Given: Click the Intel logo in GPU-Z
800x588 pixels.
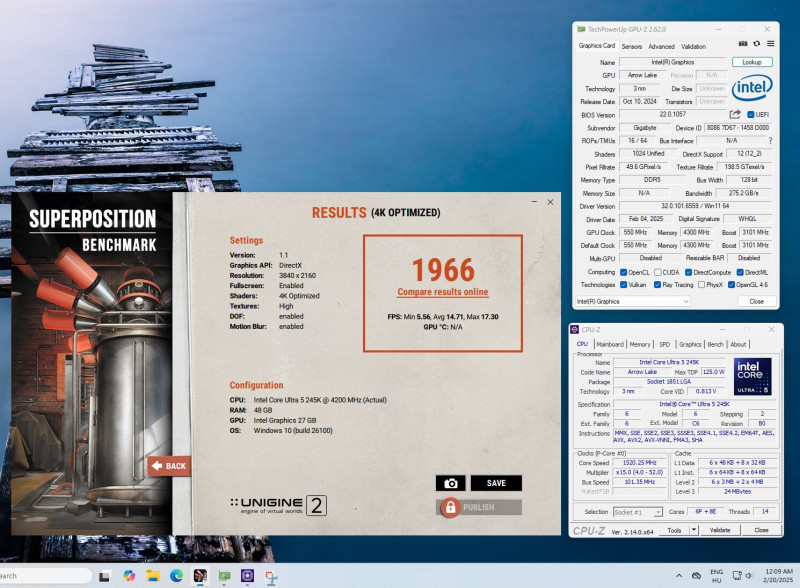Looking at the screenshot, I should [x=752, y=87].
